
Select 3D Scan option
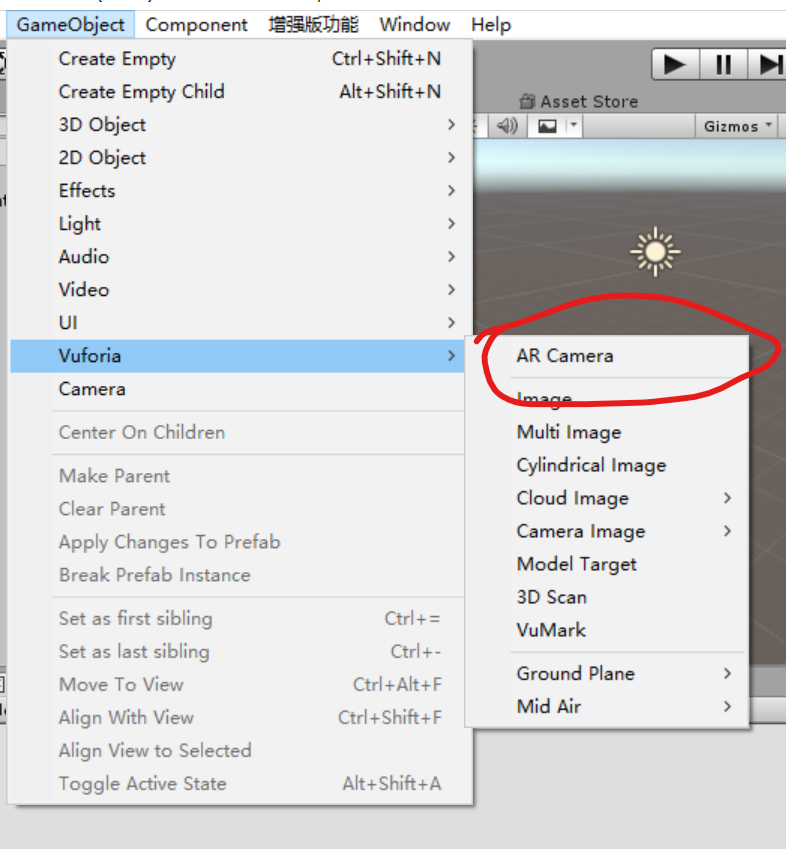click(607, 597)
